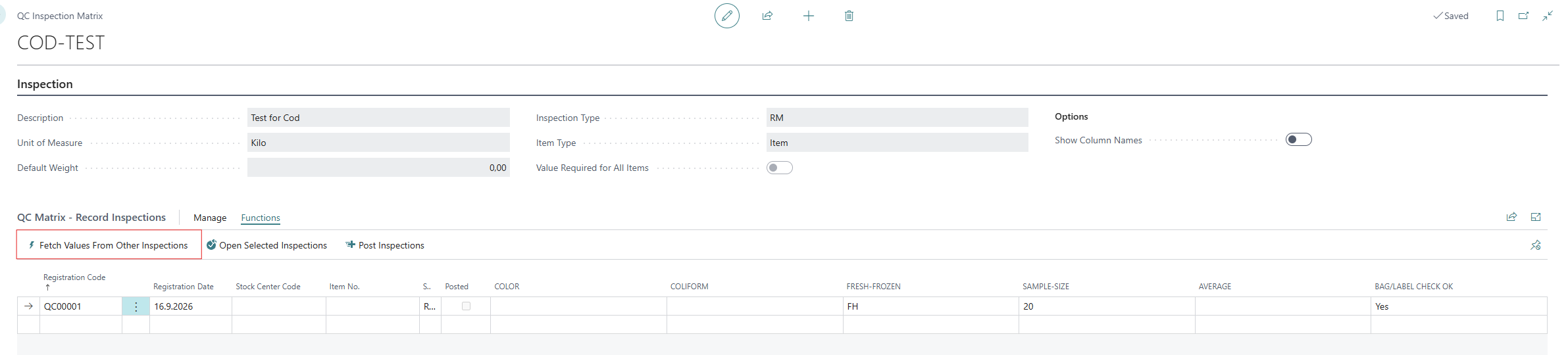Click the row arrow beside QC00001
This screenshot has width=1568, height=355.
tap(28, 306)
